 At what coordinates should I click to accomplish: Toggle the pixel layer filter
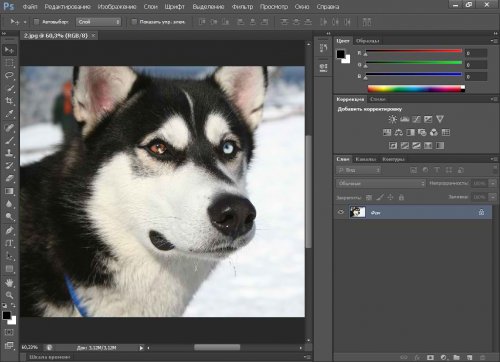coord(413,170)
